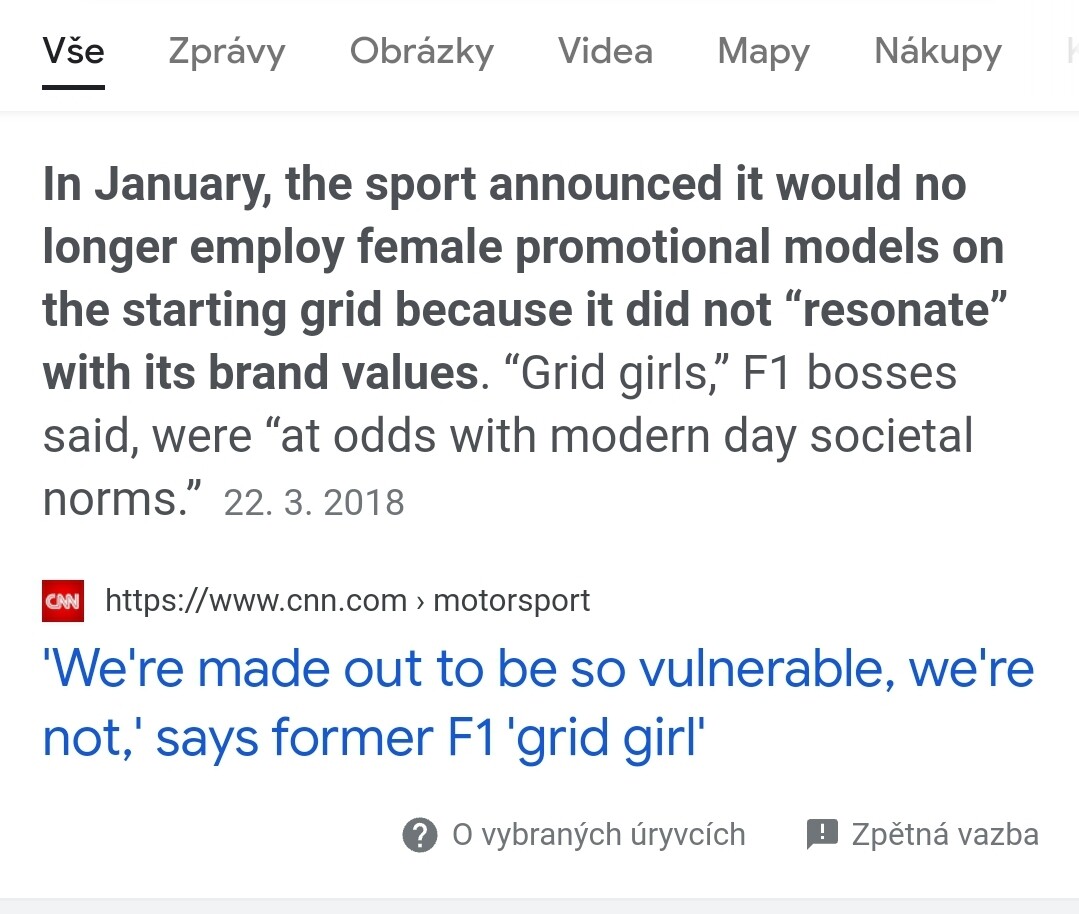Switch to the Nákupy tab
This screenshot has height=914, width=1079.
937,52
